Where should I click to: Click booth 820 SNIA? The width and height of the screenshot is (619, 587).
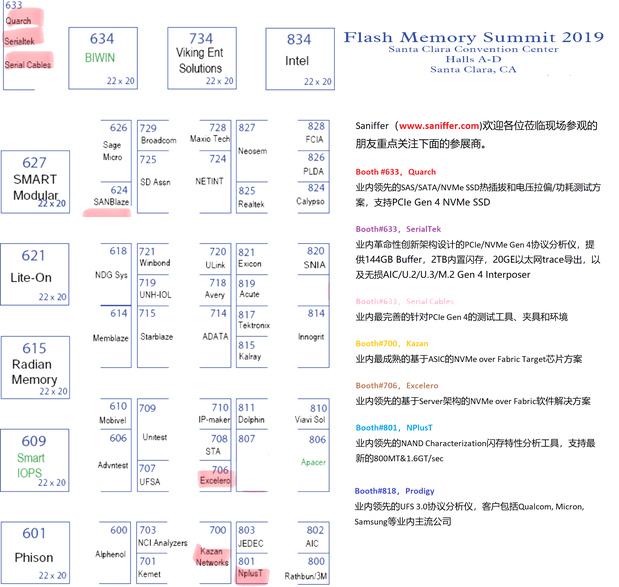[313, 259]
